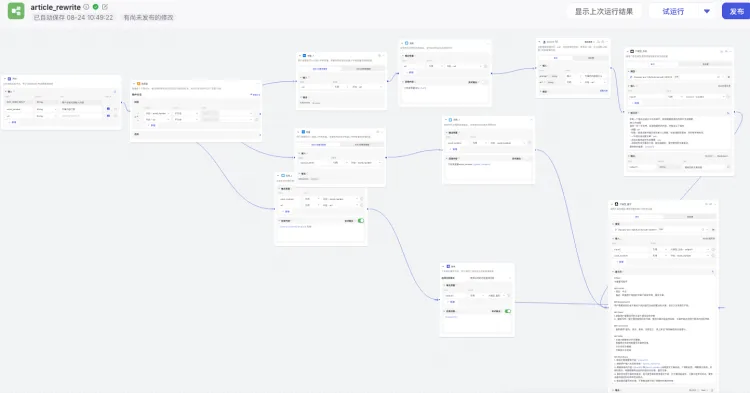Viewport: 750px width, 393px height.
Task: Click the blue example link in plugin node
Action: (604, 91)
